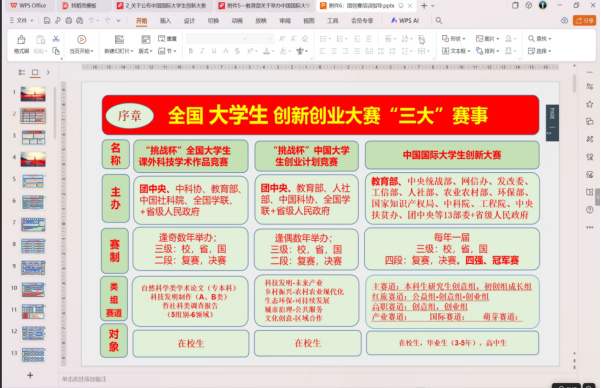Select slide 5 thumbnail

(33, 181)
